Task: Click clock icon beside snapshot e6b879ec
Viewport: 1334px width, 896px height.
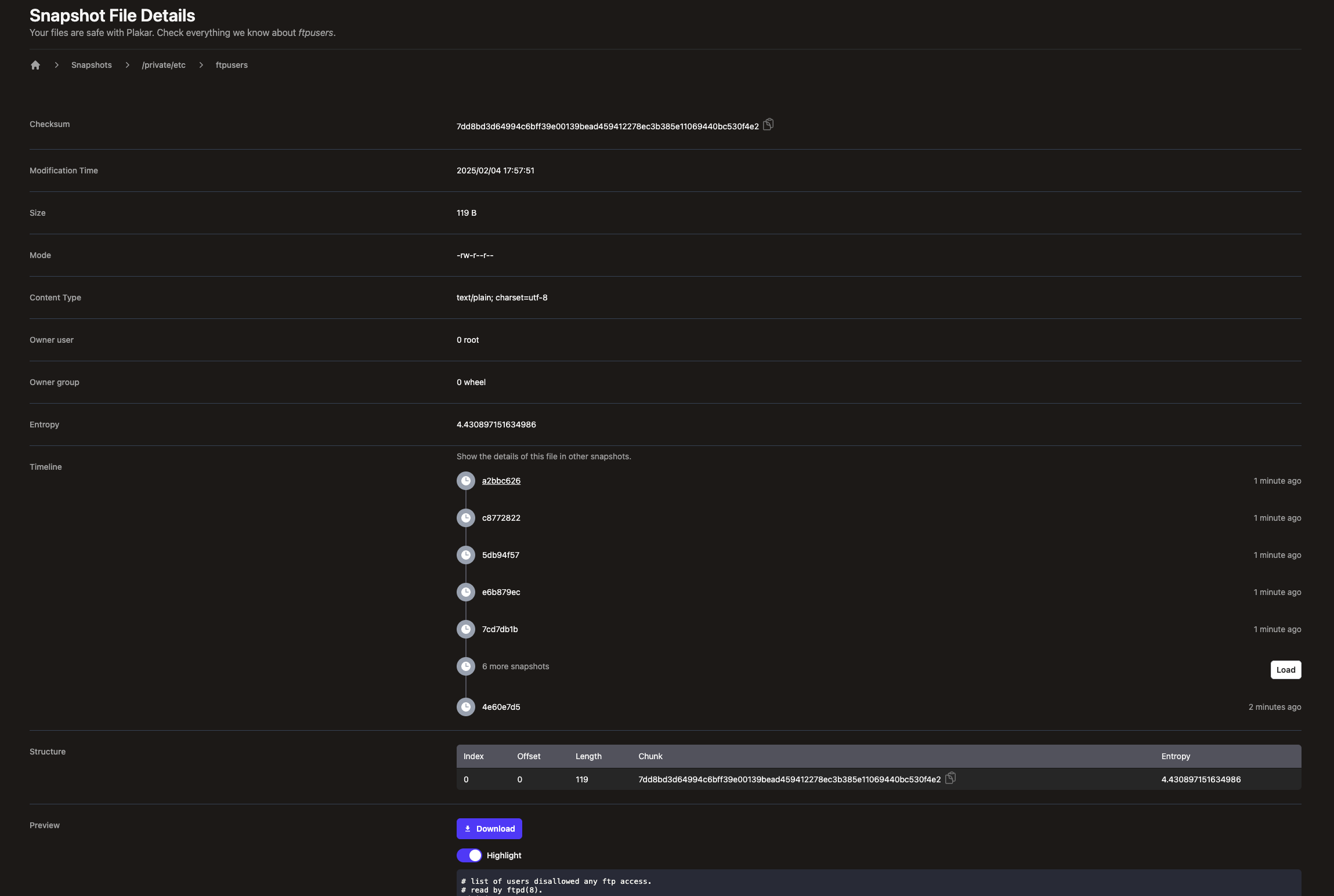Action: [465, 592]
